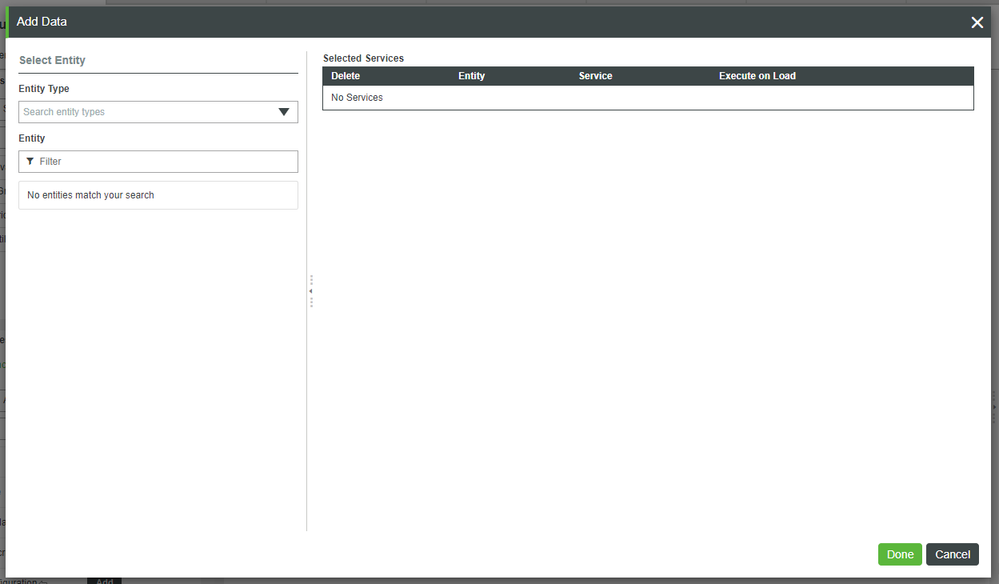
Task: Click the Selected Services label
Action: pos(363,58)
